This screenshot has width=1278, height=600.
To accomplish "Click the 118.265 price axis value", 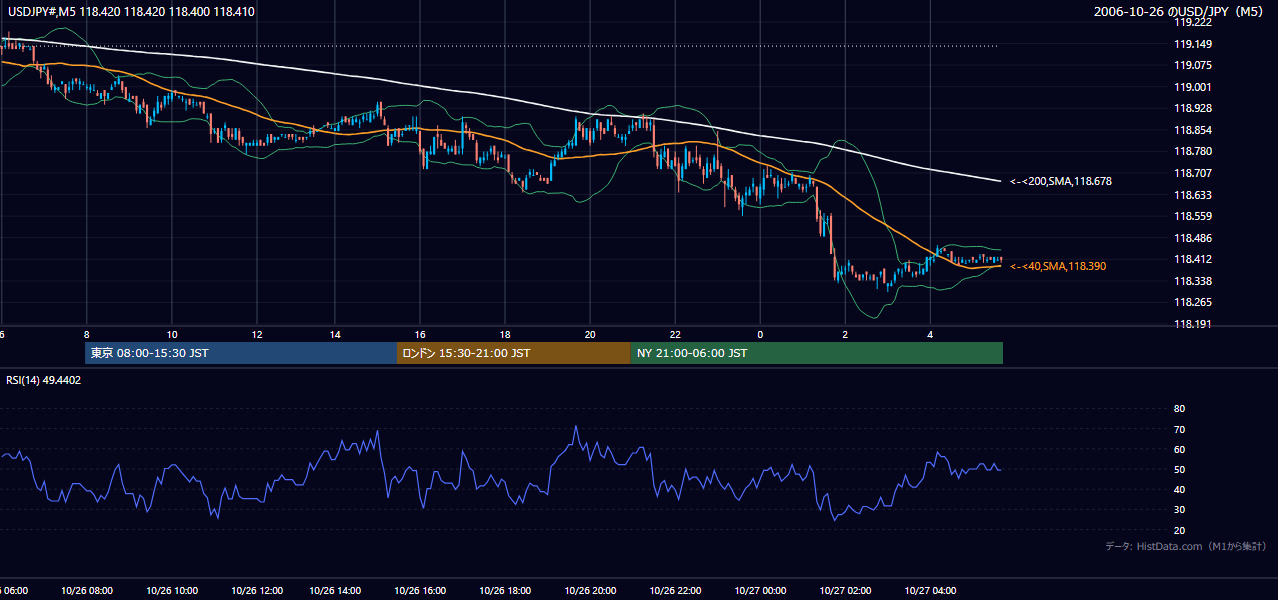I will click(x=1193, y=302).
